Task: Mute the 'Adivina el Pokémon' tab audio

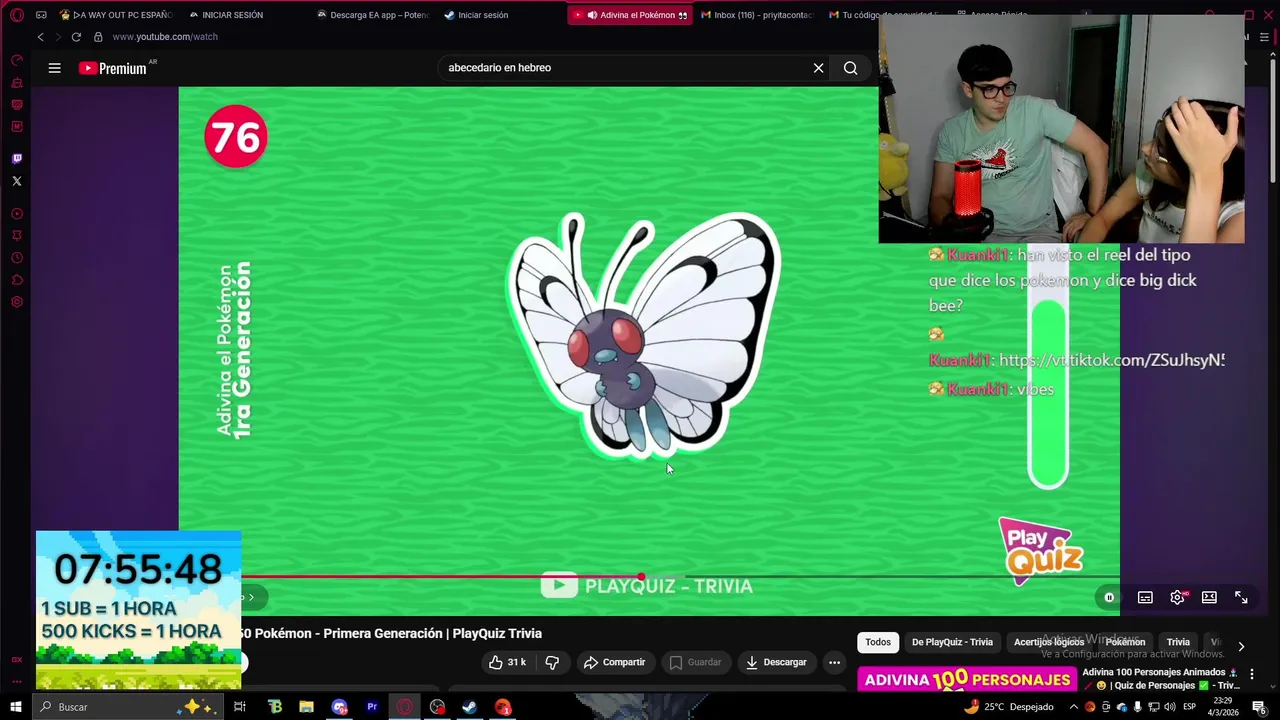Action: click(592, 15)
